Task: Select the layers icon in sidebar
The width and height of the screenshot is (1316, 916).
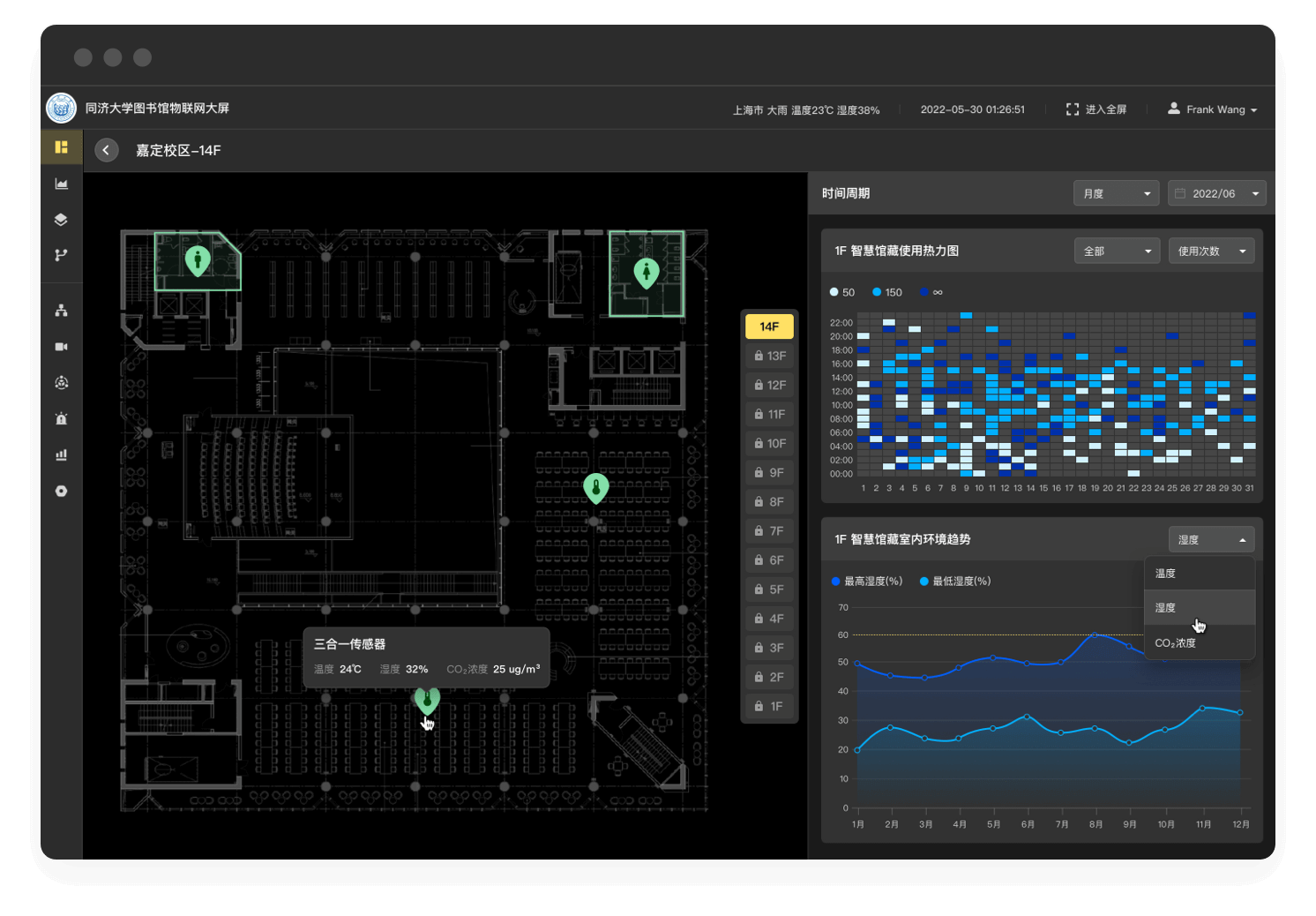Action: 61,220
